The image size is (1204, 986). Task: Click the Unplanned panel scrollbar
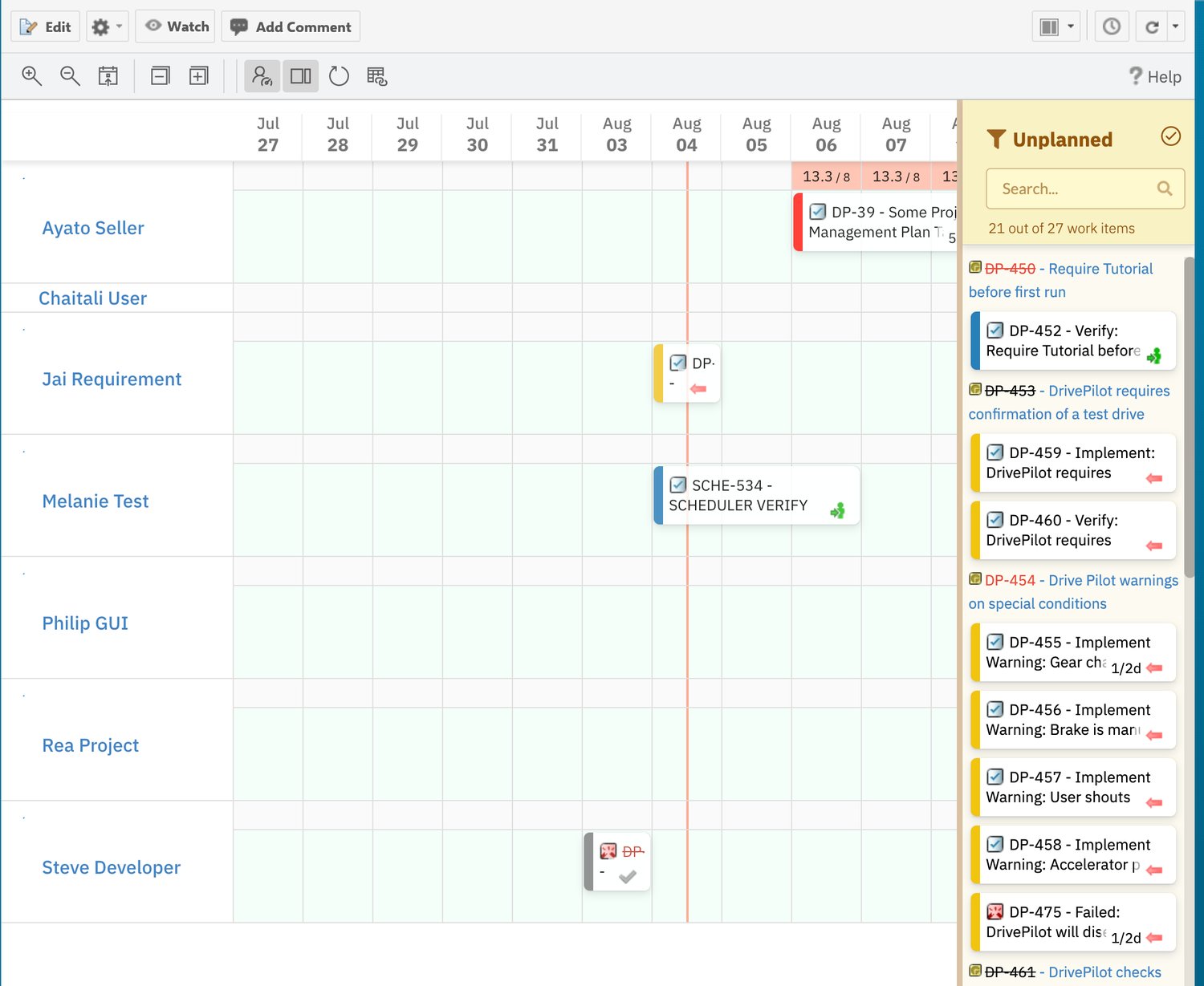pos(1189,416)
